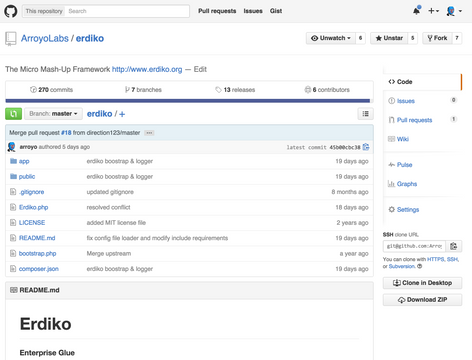Screen dimensions: 472x360
Task: Visit http://www.erdiko.org link
Action: pyautogui.click(x=147, y=69)
